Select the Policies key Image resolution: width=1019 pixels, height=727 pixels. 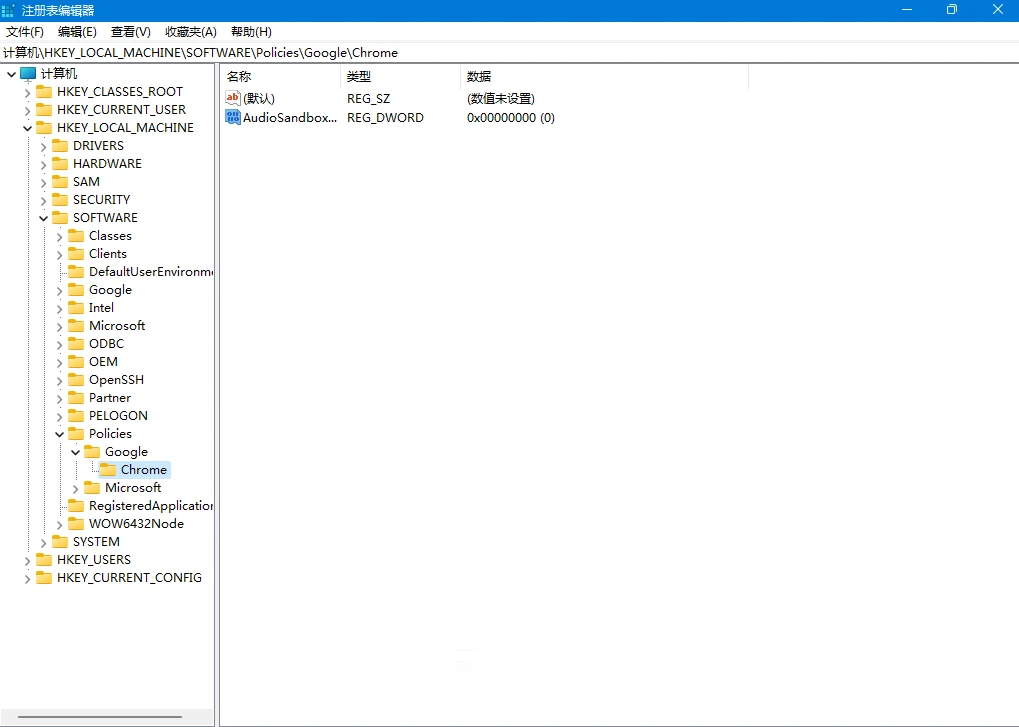[x=110, y=433]
